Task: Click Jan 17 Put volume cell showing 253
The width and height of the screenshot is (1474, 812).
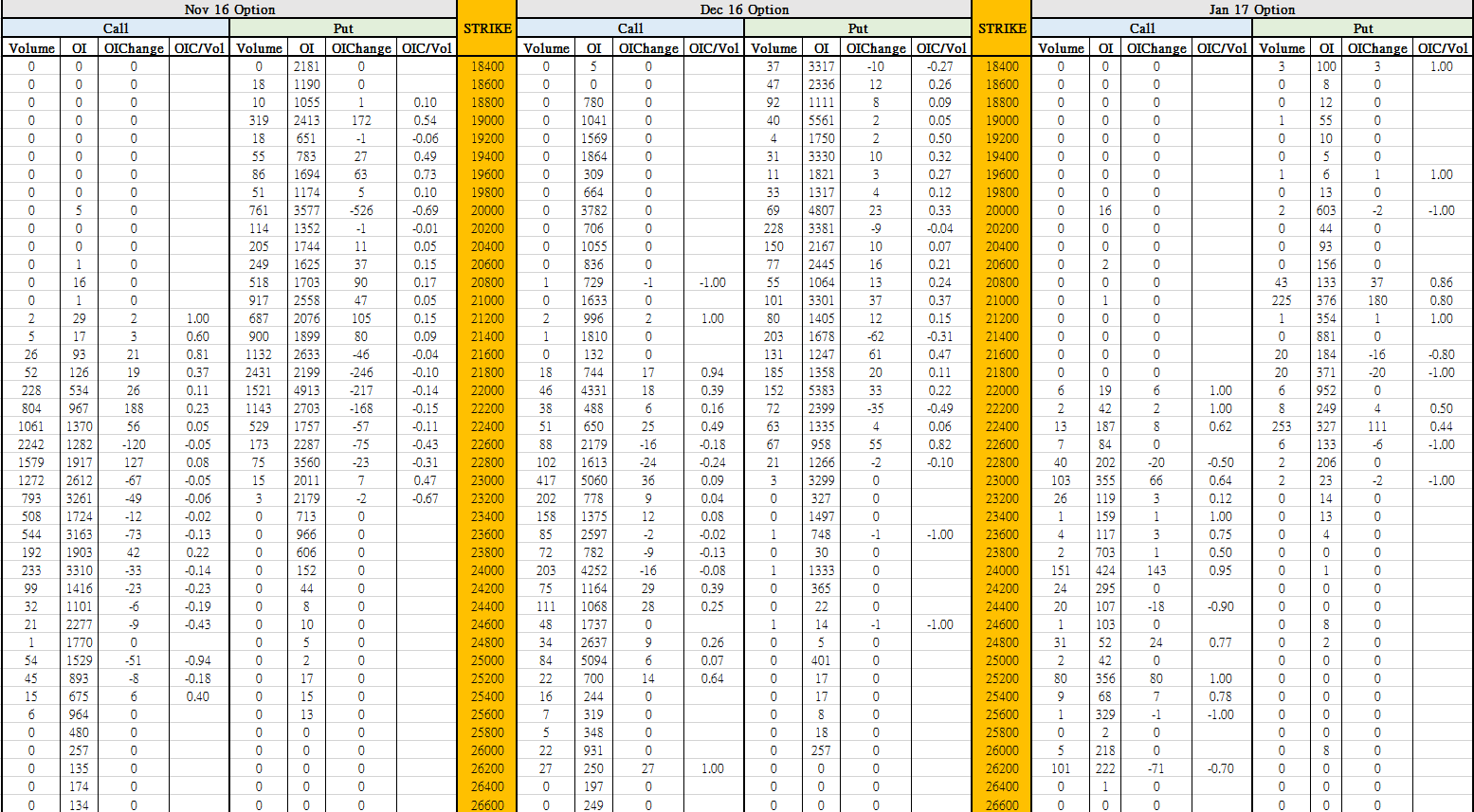Action: coord(1282,426)
